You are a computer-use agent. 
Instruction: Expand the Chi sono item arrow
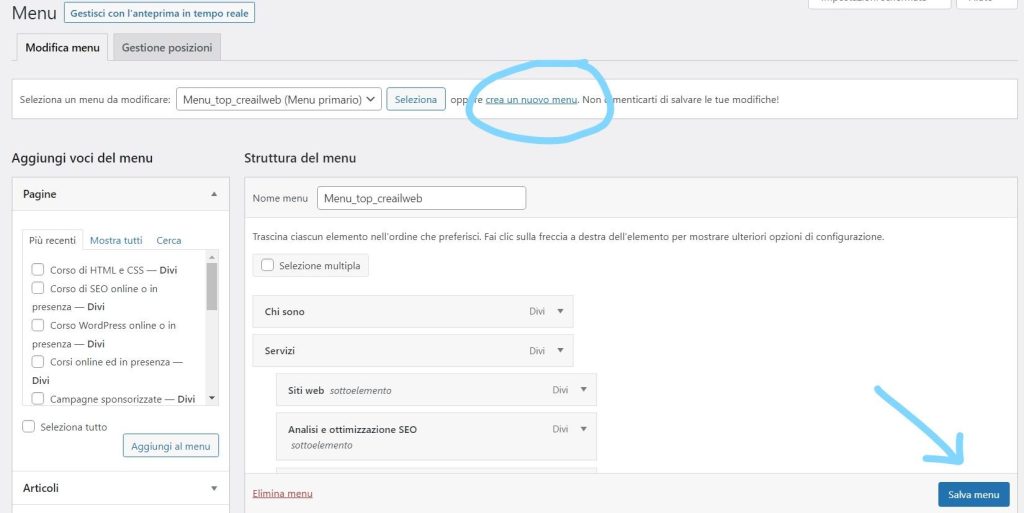click(x=560, y=311)
